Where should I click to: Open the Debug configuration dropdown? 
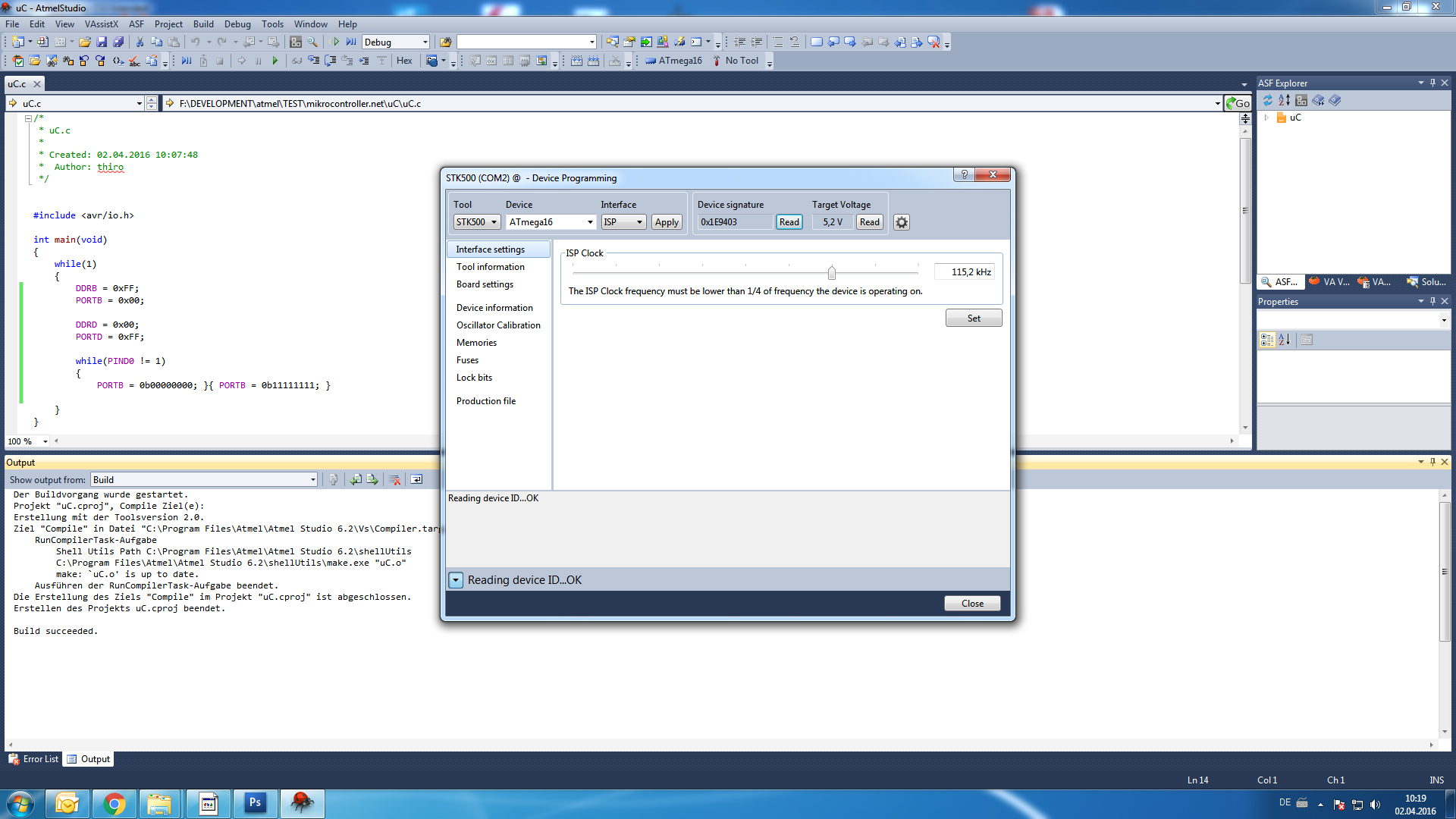(425, 42)
